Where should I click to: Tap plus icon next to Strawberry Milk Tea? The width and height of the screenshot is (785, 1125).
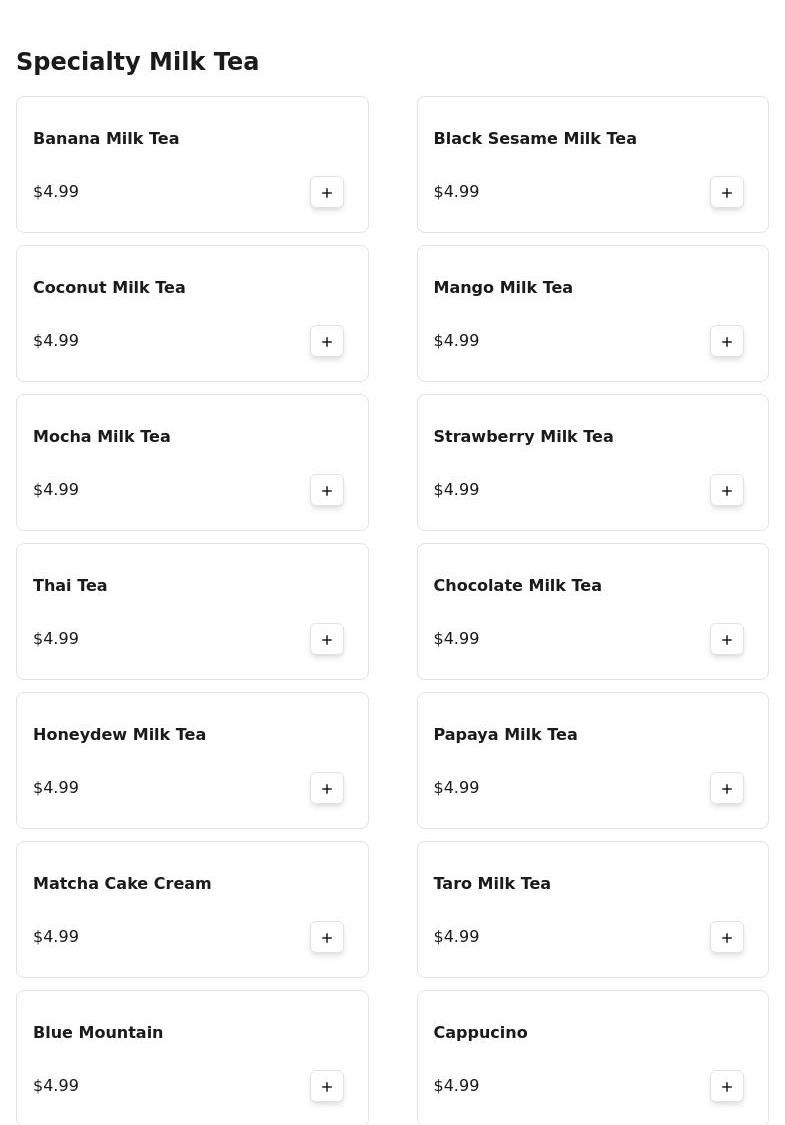point(727,490)
